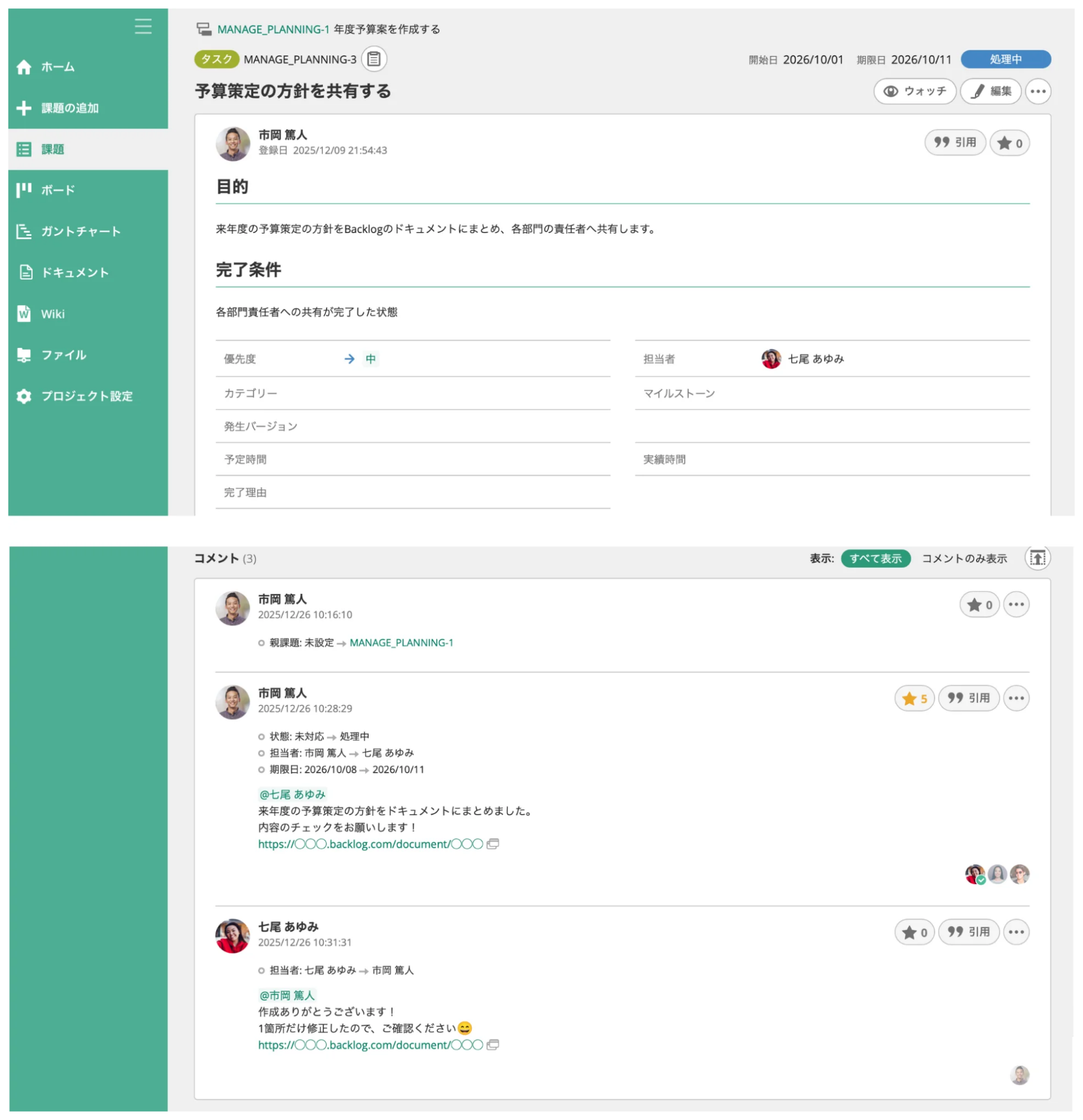
Task: Click the 編集 button
Action: (991, 91)
